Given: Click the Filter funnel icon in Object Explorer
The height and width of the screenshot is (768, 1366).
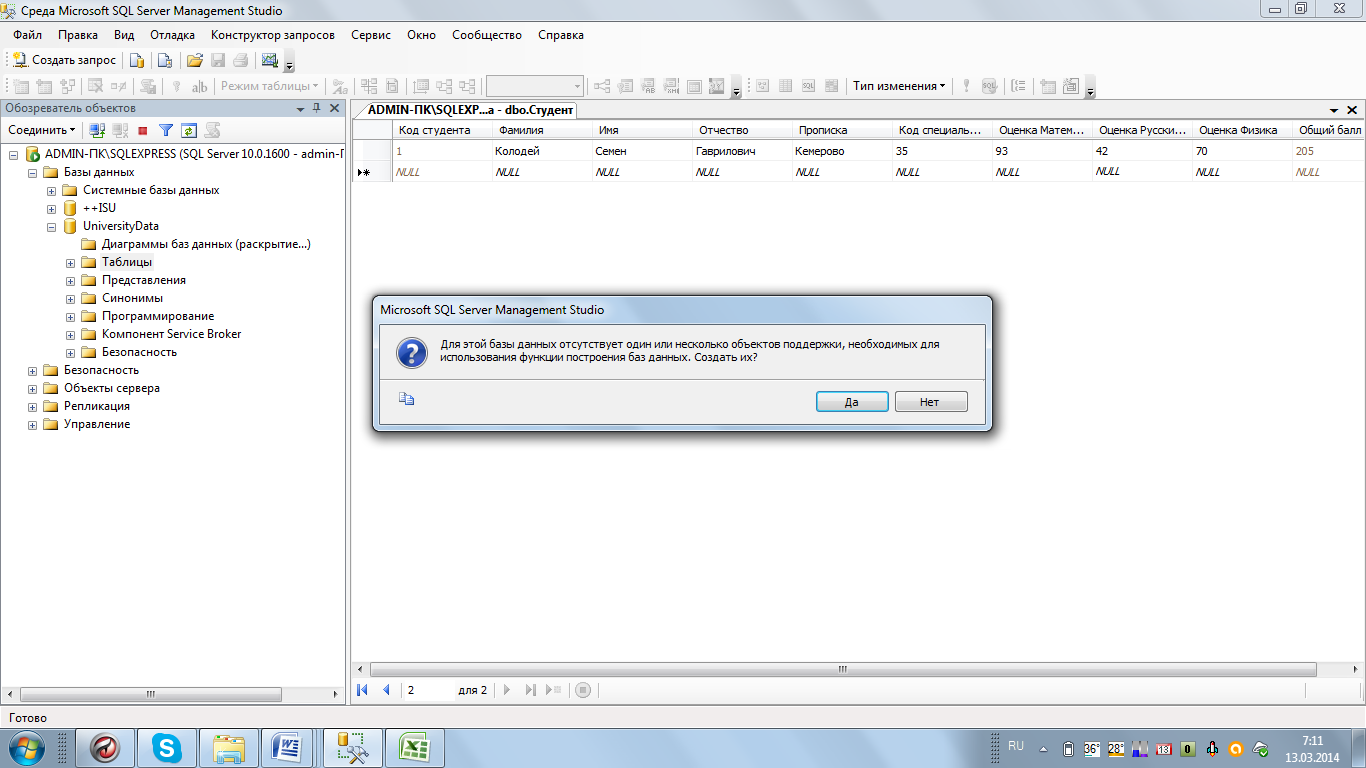Looking at the screenshot, I should (166, 130).
